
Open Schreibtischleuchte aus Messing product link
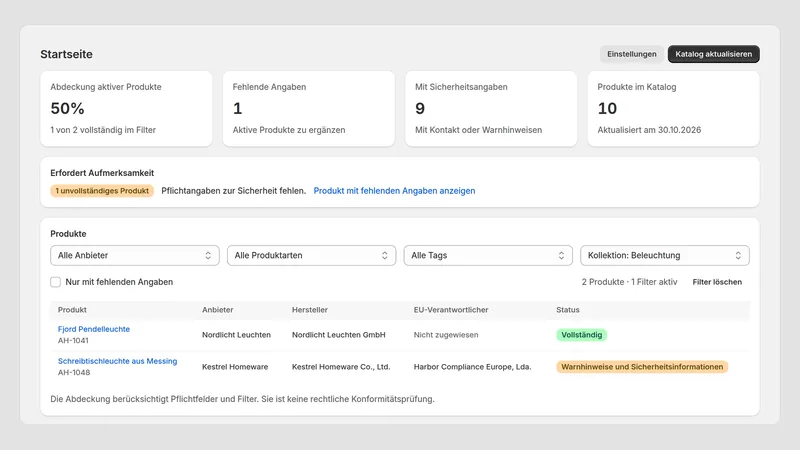coord(117,361)
